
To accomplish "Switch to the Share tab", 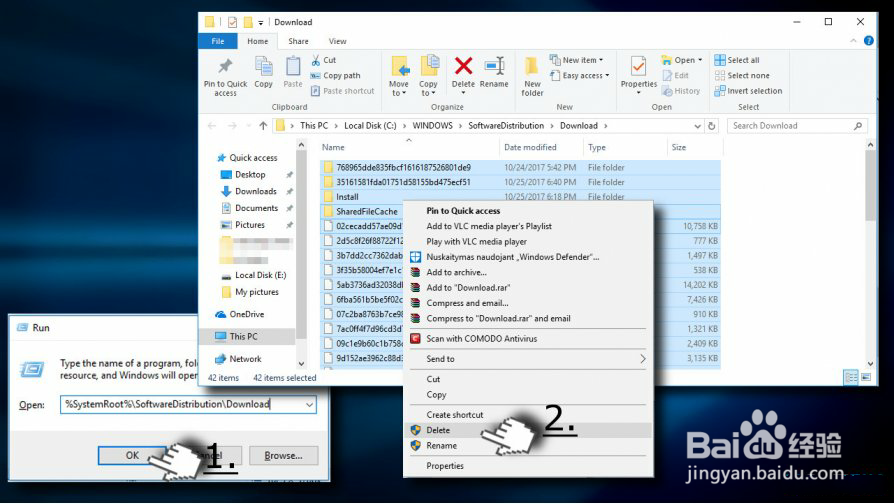I will click(x=298, y=41).
